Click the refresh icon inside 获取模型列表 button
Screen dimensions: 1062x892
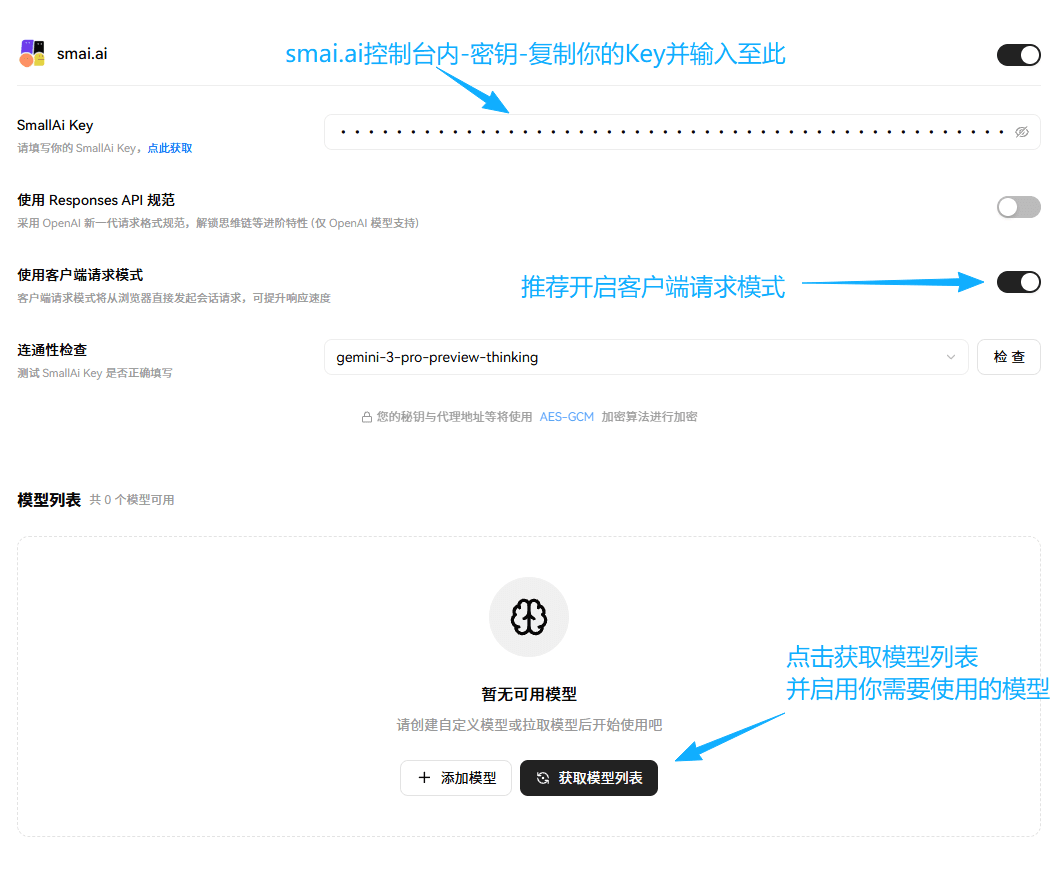pos(541,778)
